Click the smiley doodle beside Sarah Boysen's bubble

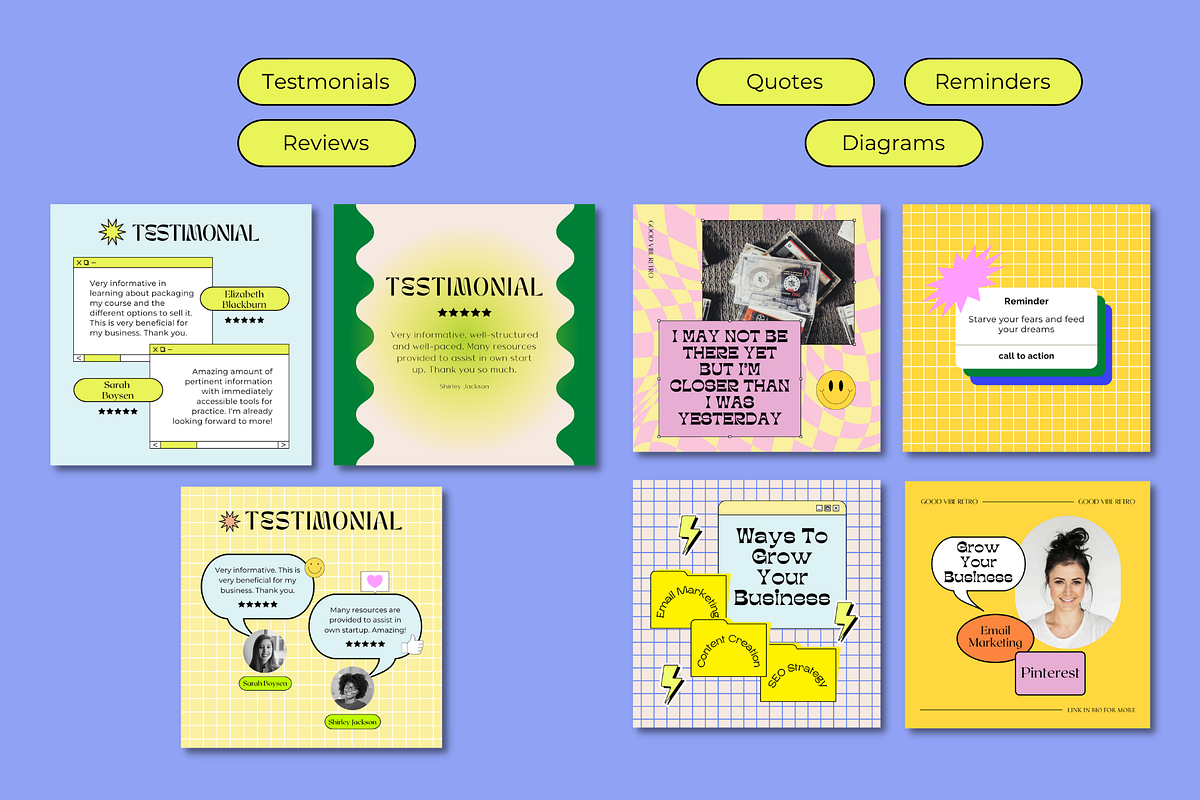tap(315, 567)
